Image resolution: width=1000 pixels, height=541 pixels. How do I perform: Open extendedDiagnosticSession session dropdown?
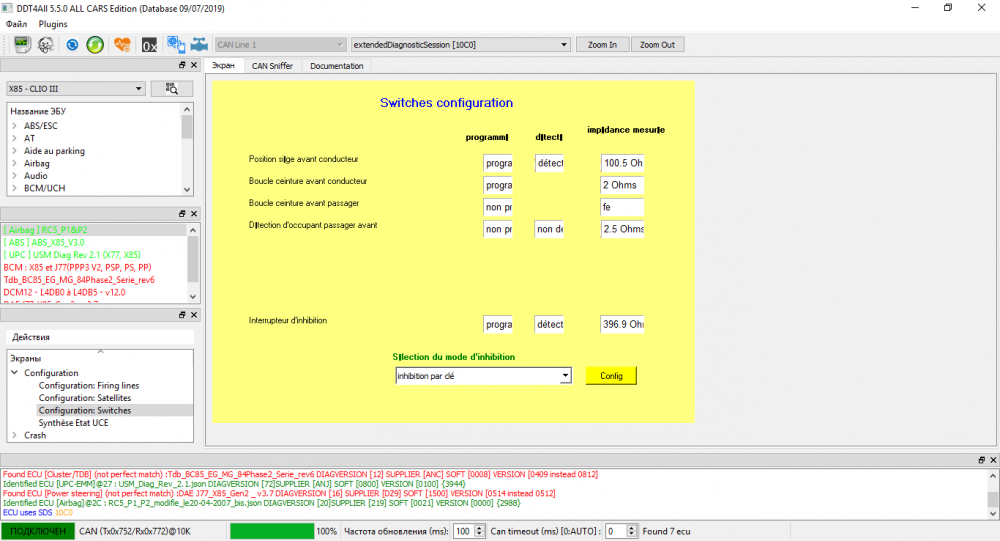pos(460,45)
